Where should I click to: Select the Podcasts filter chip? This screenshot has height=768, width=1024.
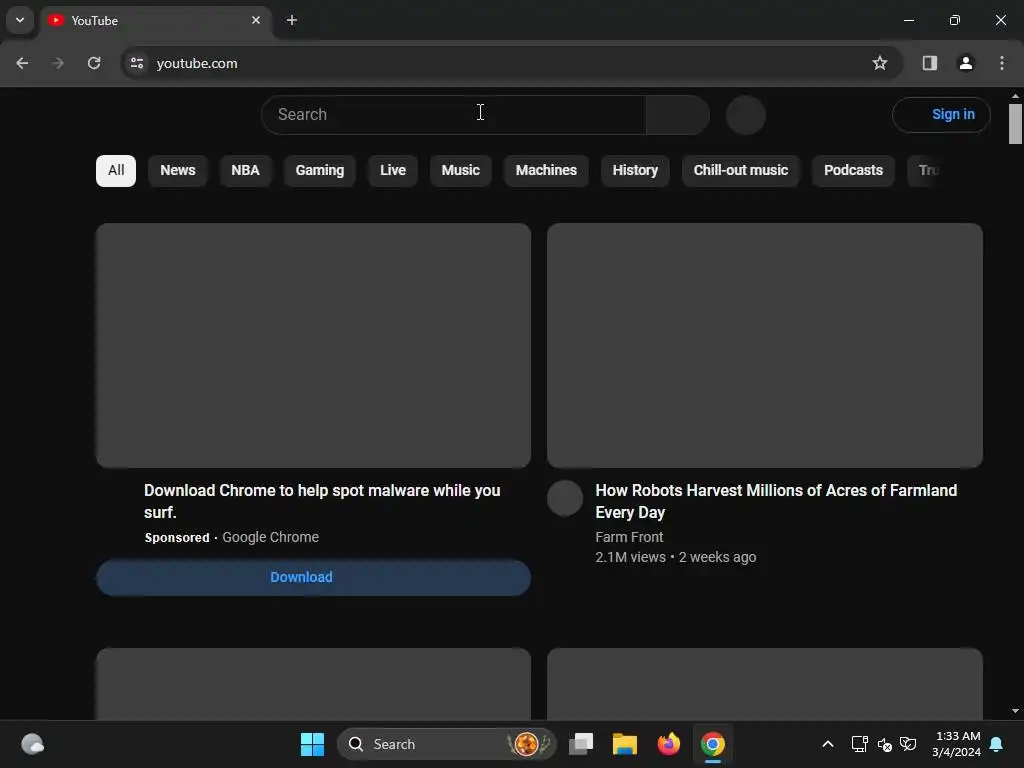tap(853, 170)
